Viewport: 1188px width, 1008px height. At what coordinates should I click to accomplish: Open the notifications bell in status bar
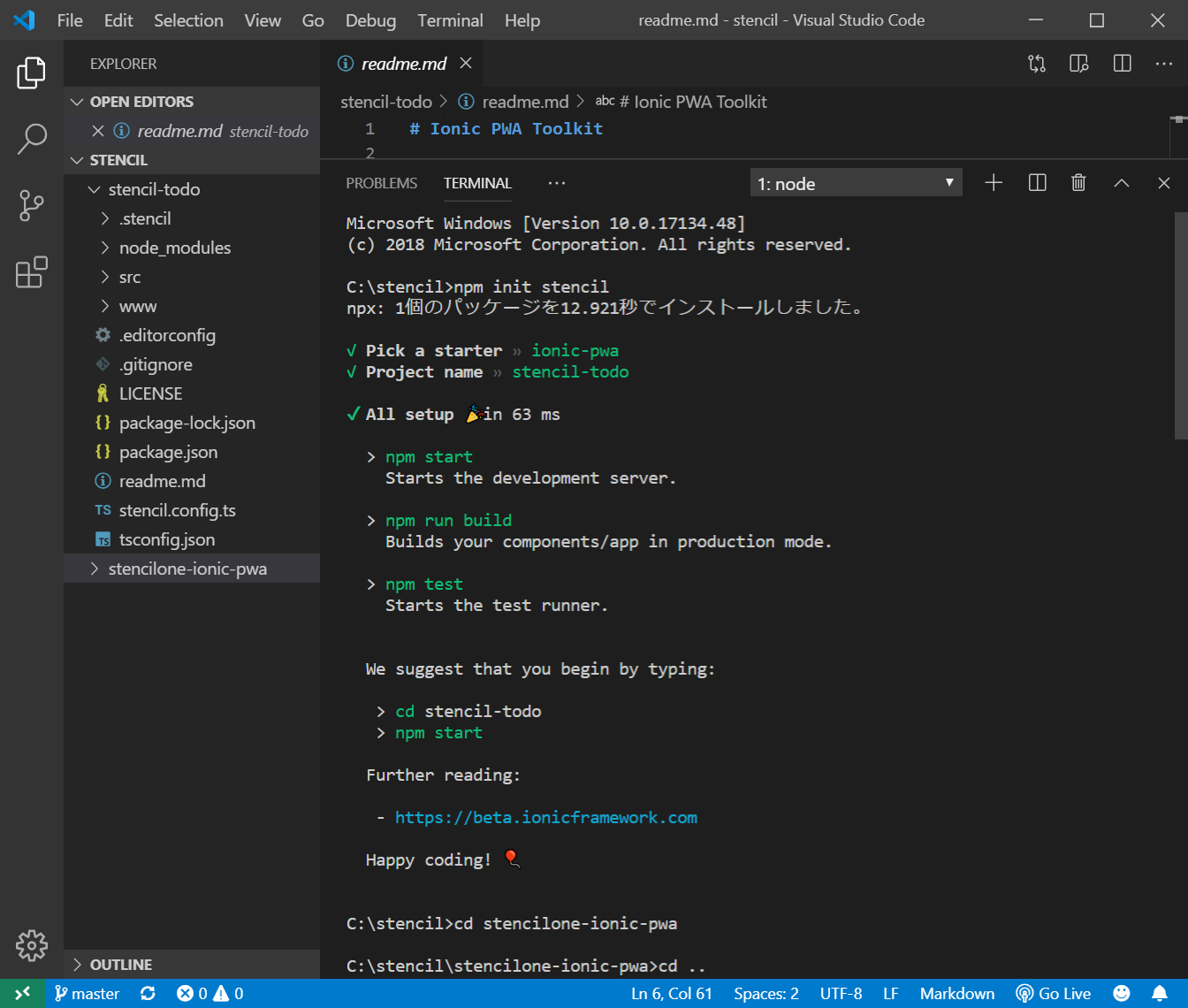(x=1159, y=994)
